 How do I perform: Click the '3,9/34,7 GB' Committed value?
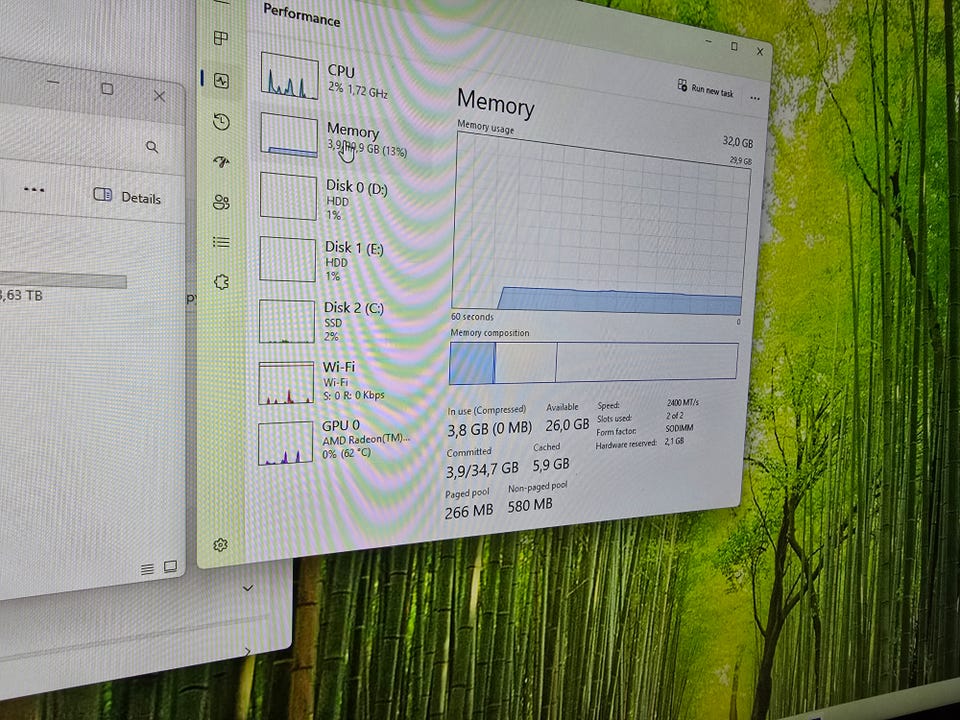482,470
